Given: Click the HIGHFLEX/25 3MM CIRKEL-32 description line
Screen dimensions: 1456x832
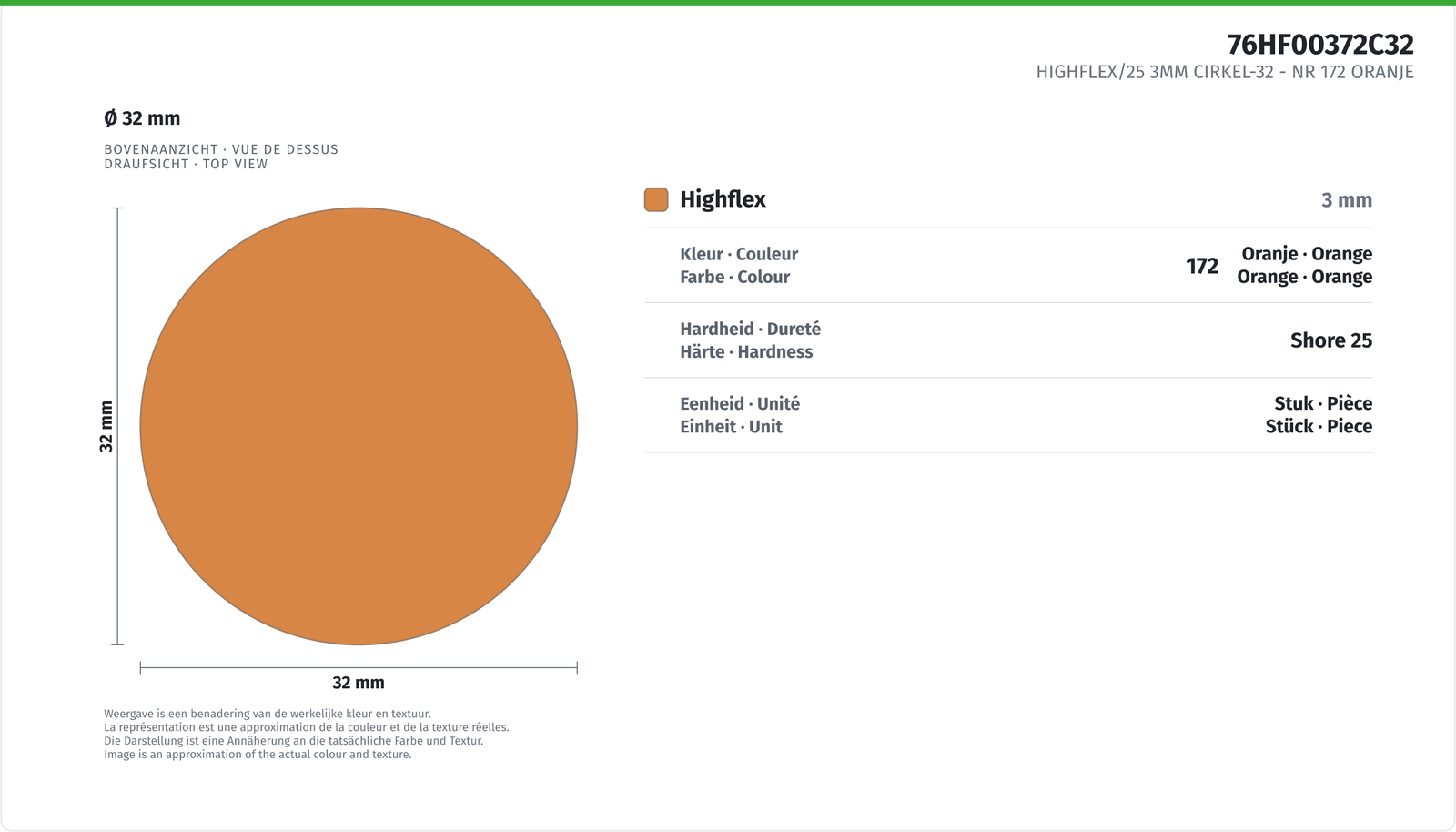Looking at the screenshot, I should [1225, 72].
